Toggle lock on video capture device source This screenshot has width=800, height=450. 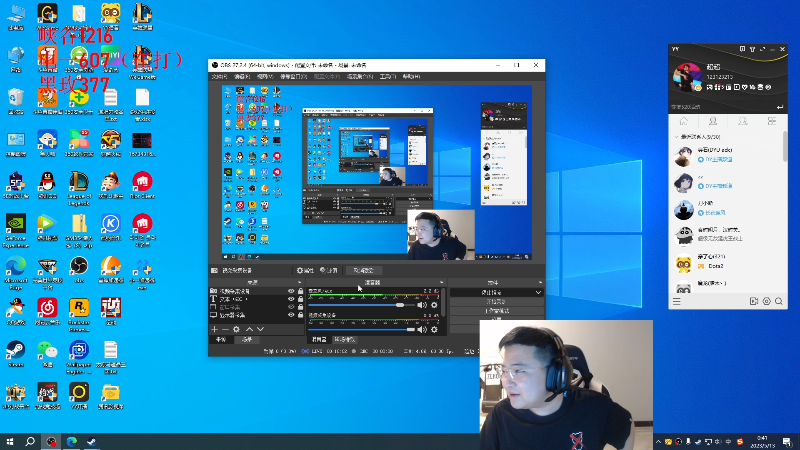coord(301,291)
